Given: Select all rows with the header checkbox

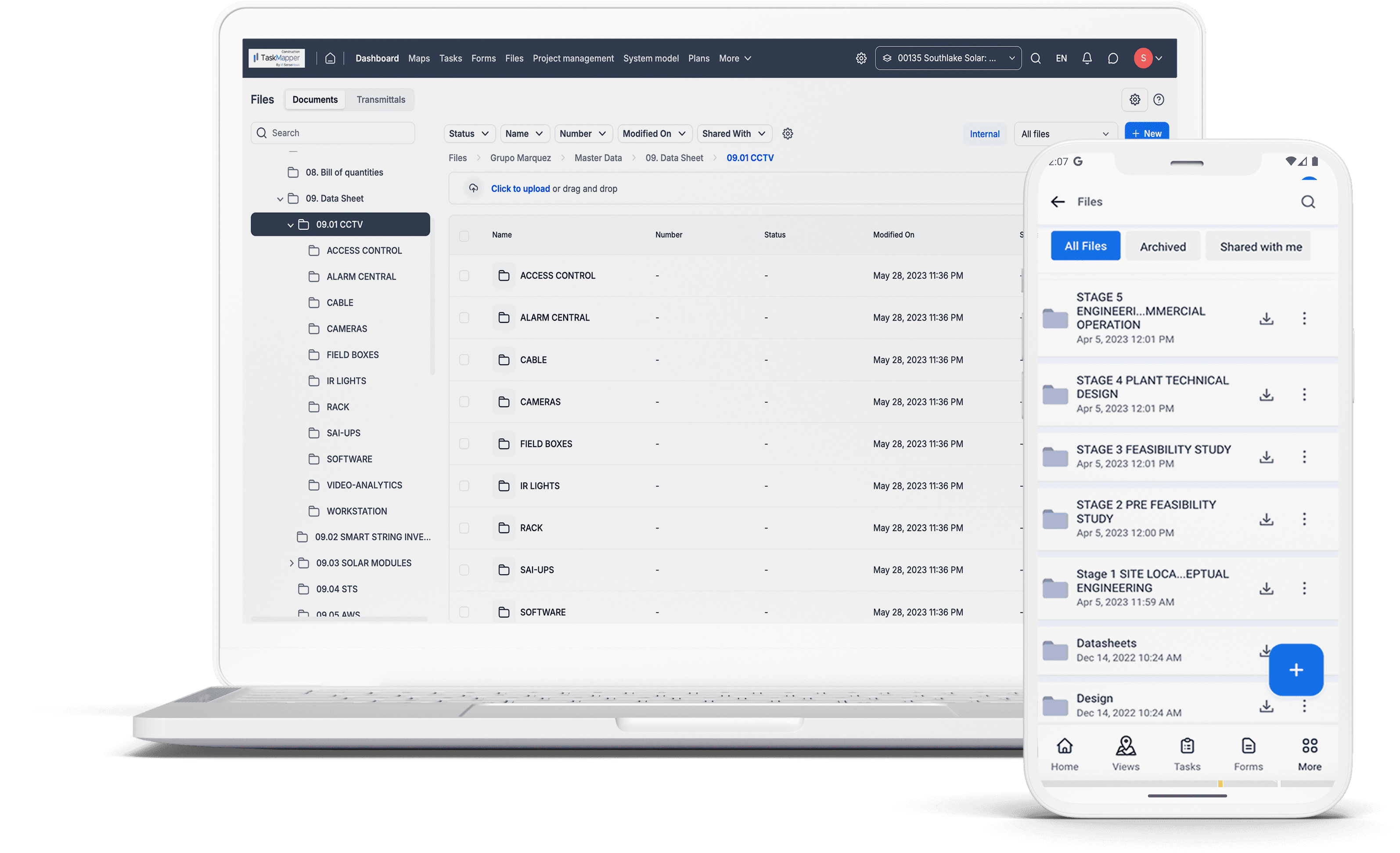Looking at the screenshot, I should (464, 235).
